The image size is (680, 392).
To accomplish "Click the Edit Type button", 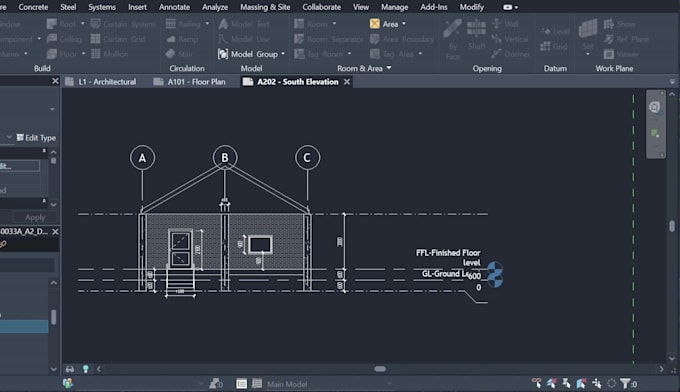I will pyautogui.click(x=36, y=137).
